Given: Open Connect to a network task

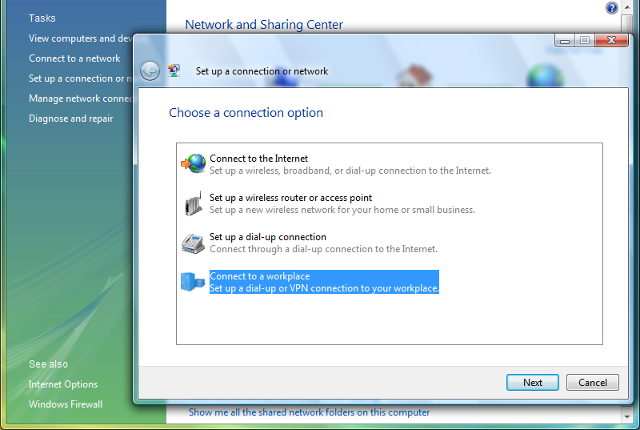Looking at the screenshot, I should pyautogui.click(x=74, y=58).
